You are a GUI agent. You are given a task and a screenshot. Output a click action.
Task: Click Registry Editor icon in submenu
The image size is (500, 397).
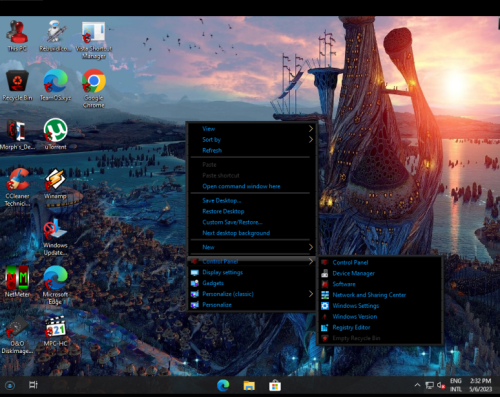[325, 327]
